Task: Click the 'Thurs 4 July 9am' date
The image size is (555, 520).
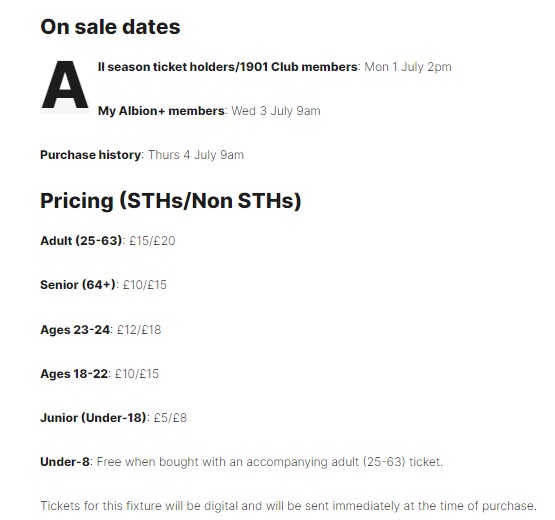Action: 196,155
